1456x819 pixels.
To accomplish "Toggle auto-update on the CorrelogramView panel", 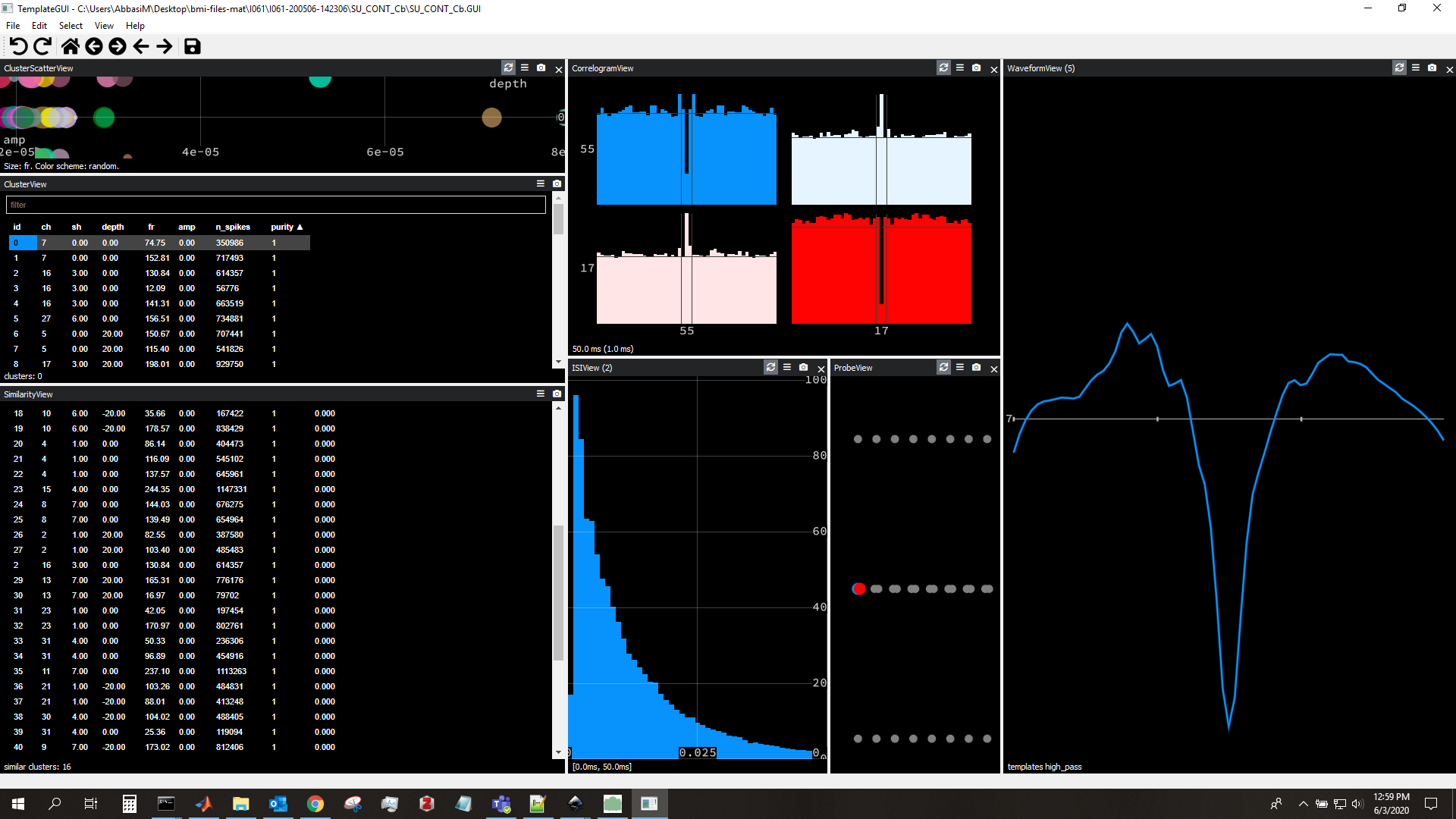I will (943, 68).
